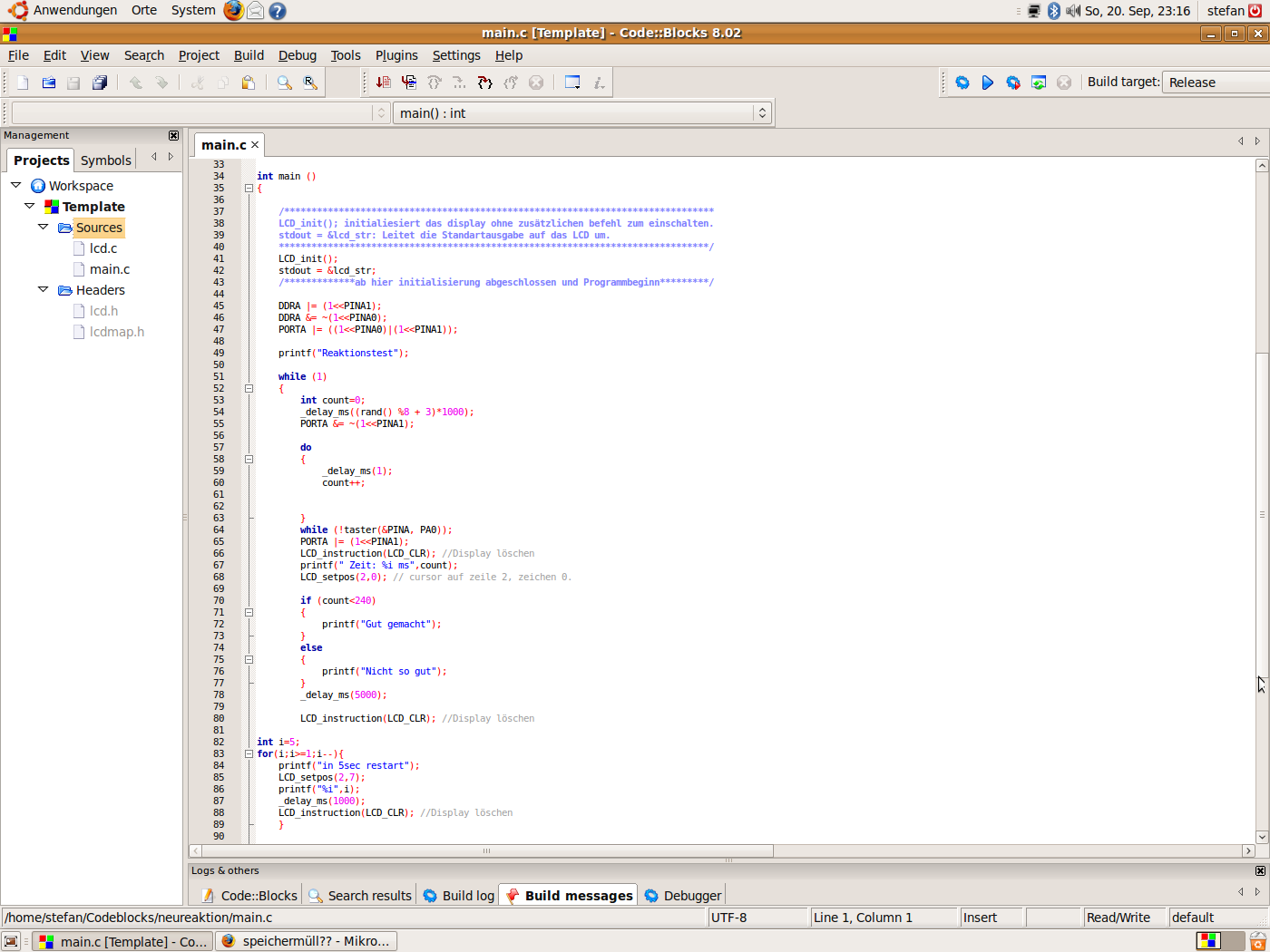
Task: Switch to the Debugger tab
Action: tap(683, 896)
